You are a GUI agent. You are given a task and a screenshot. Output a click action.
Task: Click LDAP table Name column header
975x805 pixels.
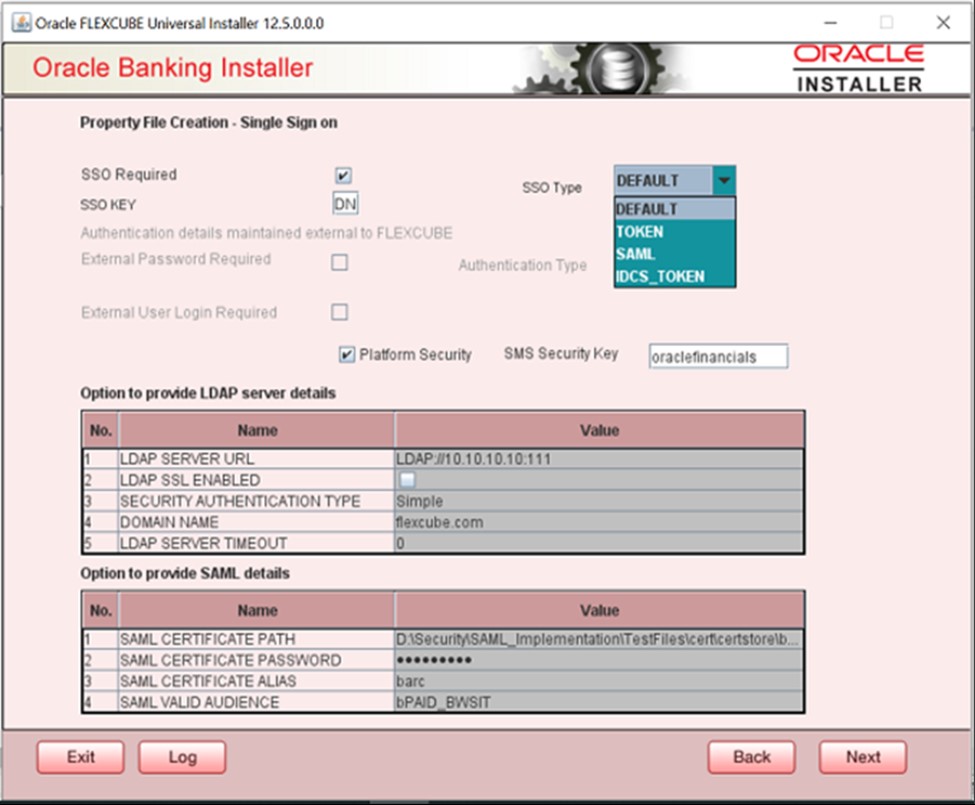pyautogui.click(x=256, y=430)
